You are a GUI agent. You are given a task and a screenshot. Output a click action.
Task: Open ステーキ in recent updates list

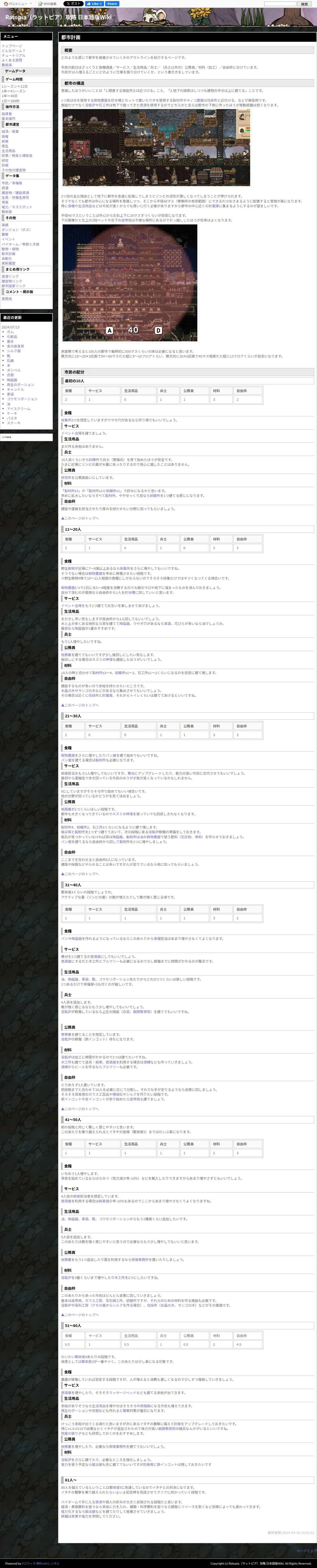[x=13, y=423]
